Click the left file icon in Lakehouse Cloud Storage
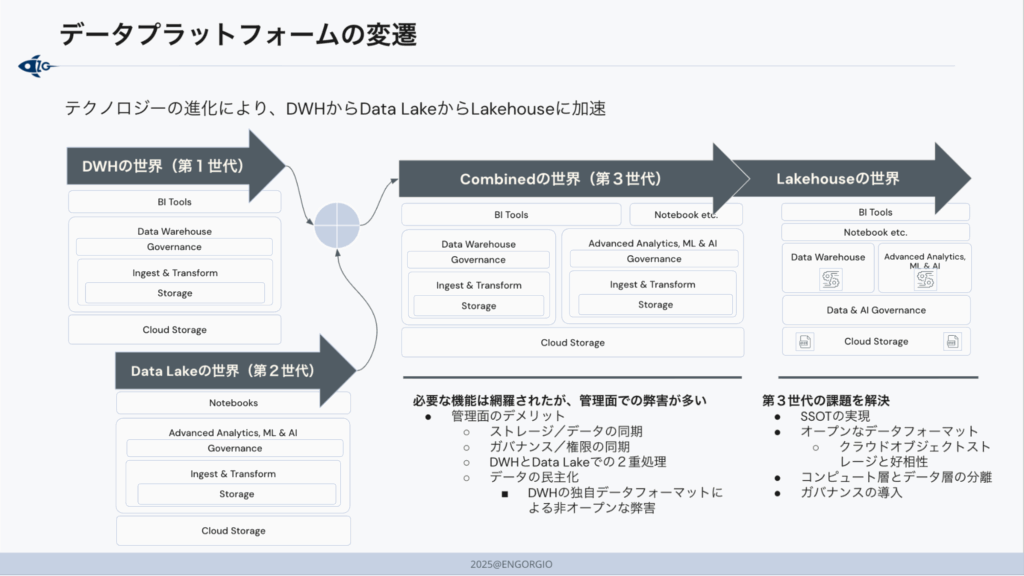Image resolution: width=1024 pixels, height=576 pixels. [x=803, y=342]
